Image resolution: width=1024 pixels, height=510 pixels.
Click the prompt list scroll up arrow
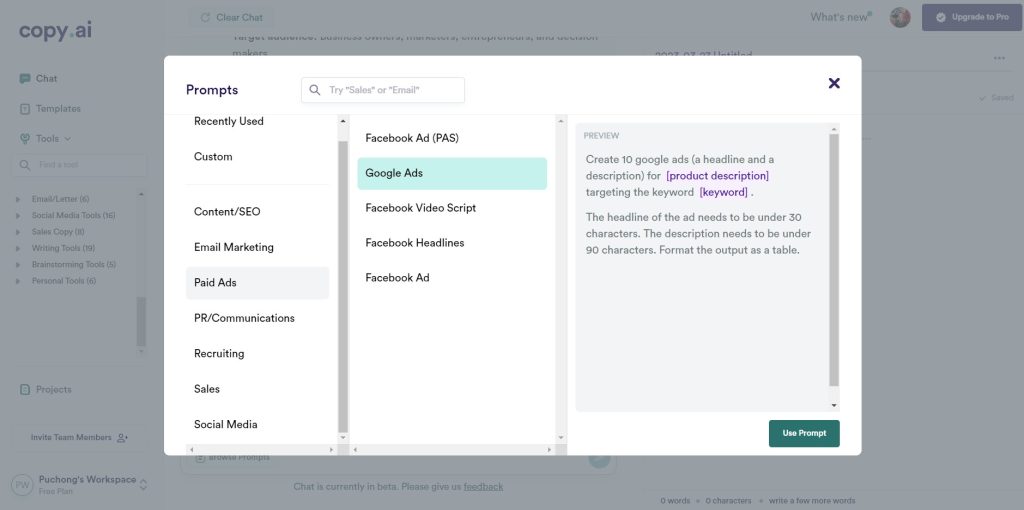coord(561,121)
